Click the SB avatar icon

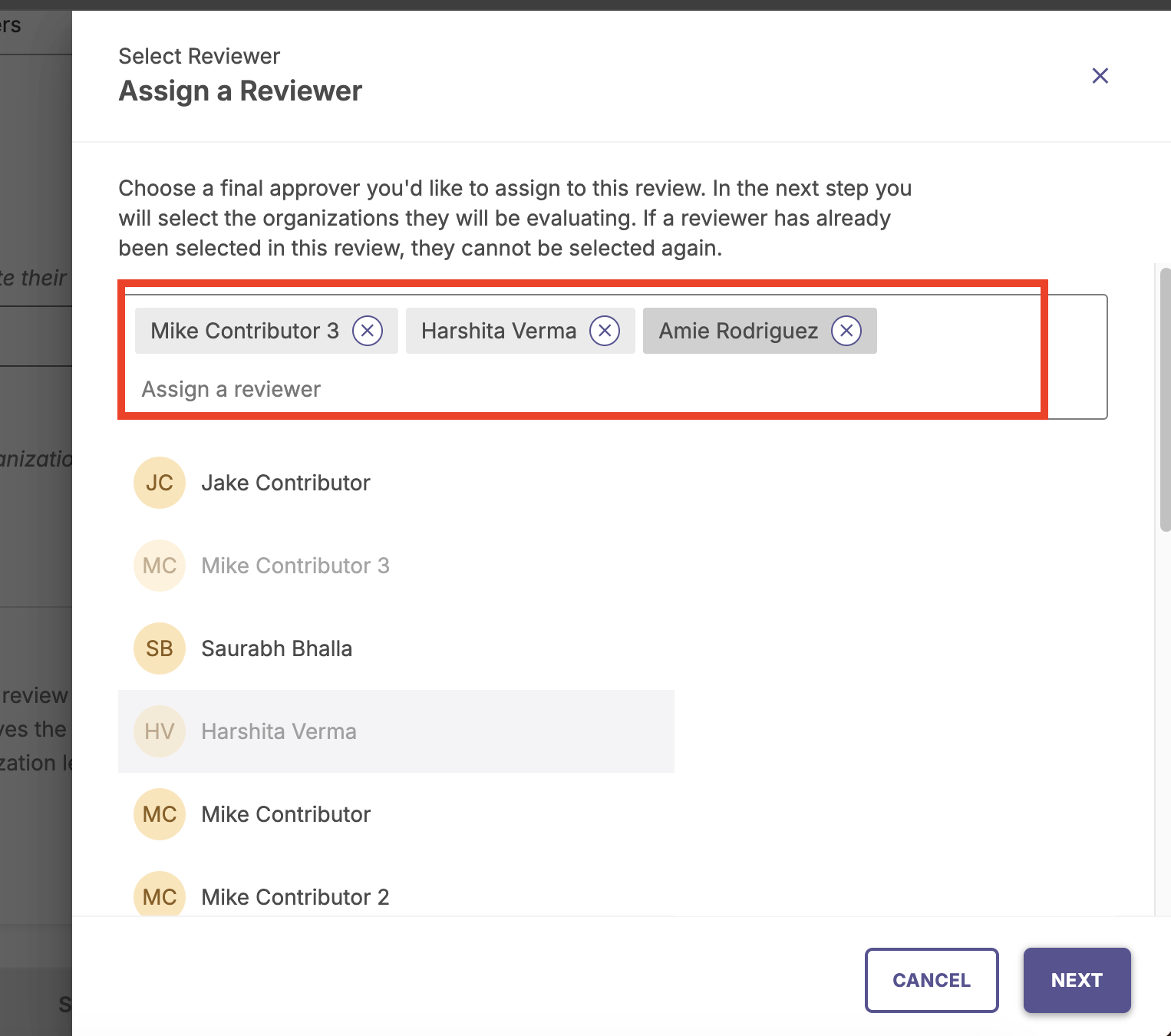[x=160, y=648]
